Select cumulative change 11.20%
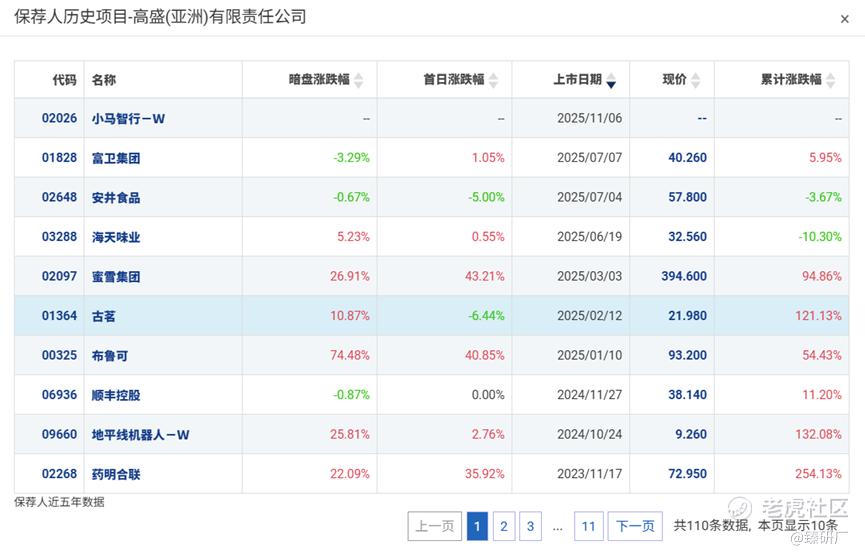Image resolution: width=865 pixels, height=558 pixels. pyautogui.click(x=821, y=395)
